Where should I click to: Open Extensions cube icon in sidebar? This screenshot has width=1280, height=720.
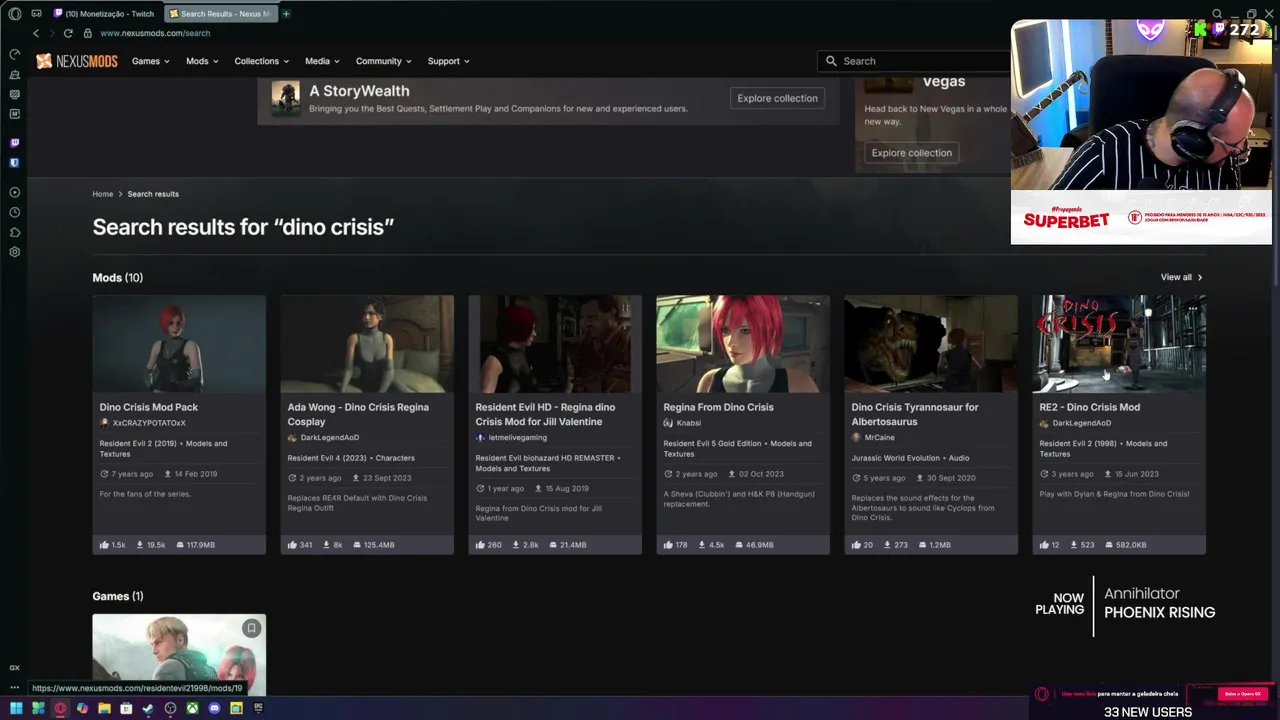pos(14,232)
